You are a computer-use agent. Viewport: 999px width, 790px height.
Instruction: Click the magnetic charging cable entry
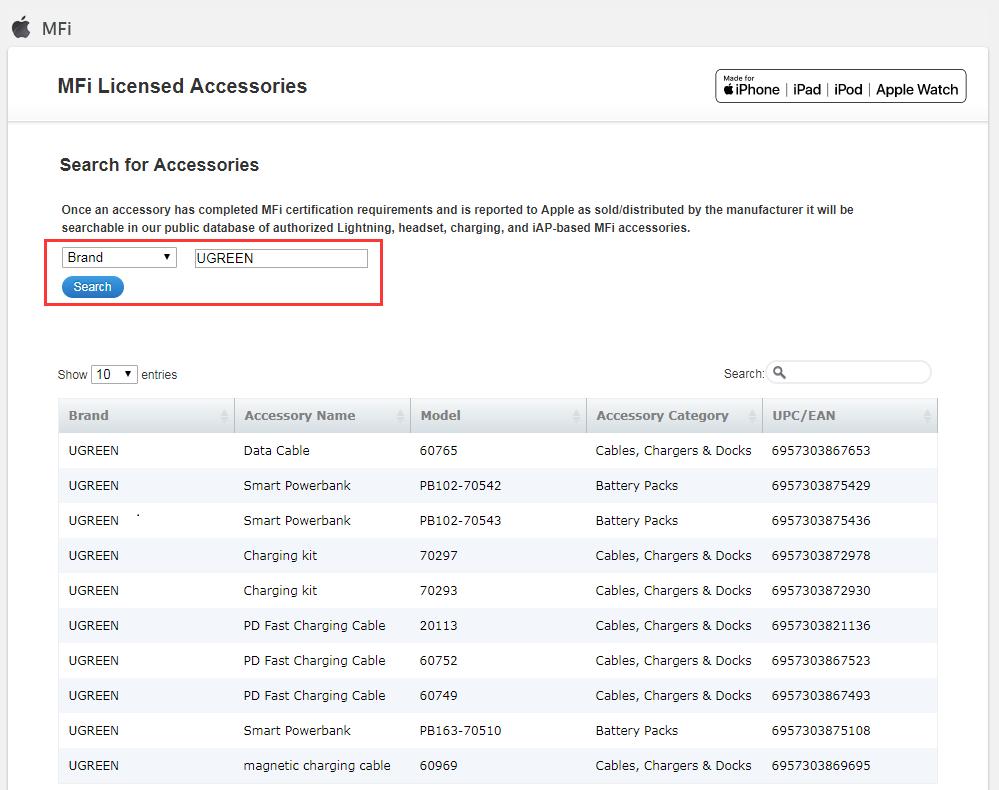tap(317, 766)
